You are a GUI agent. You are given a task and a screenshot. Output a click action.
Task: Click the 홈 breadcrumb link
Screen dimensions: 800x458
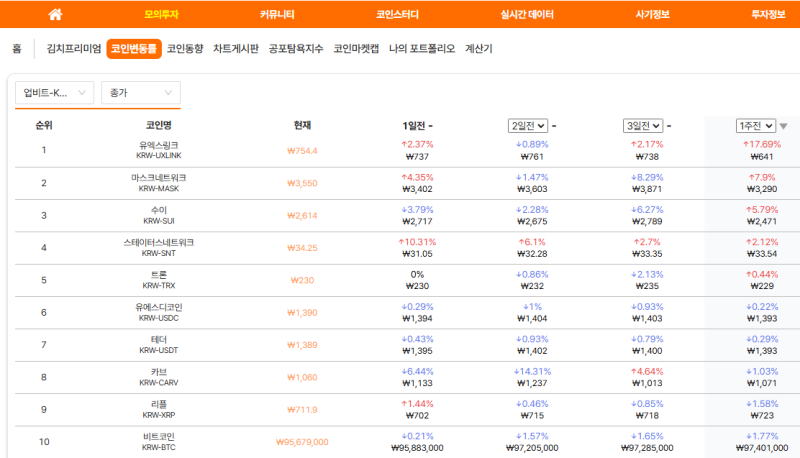click(17, 48)
